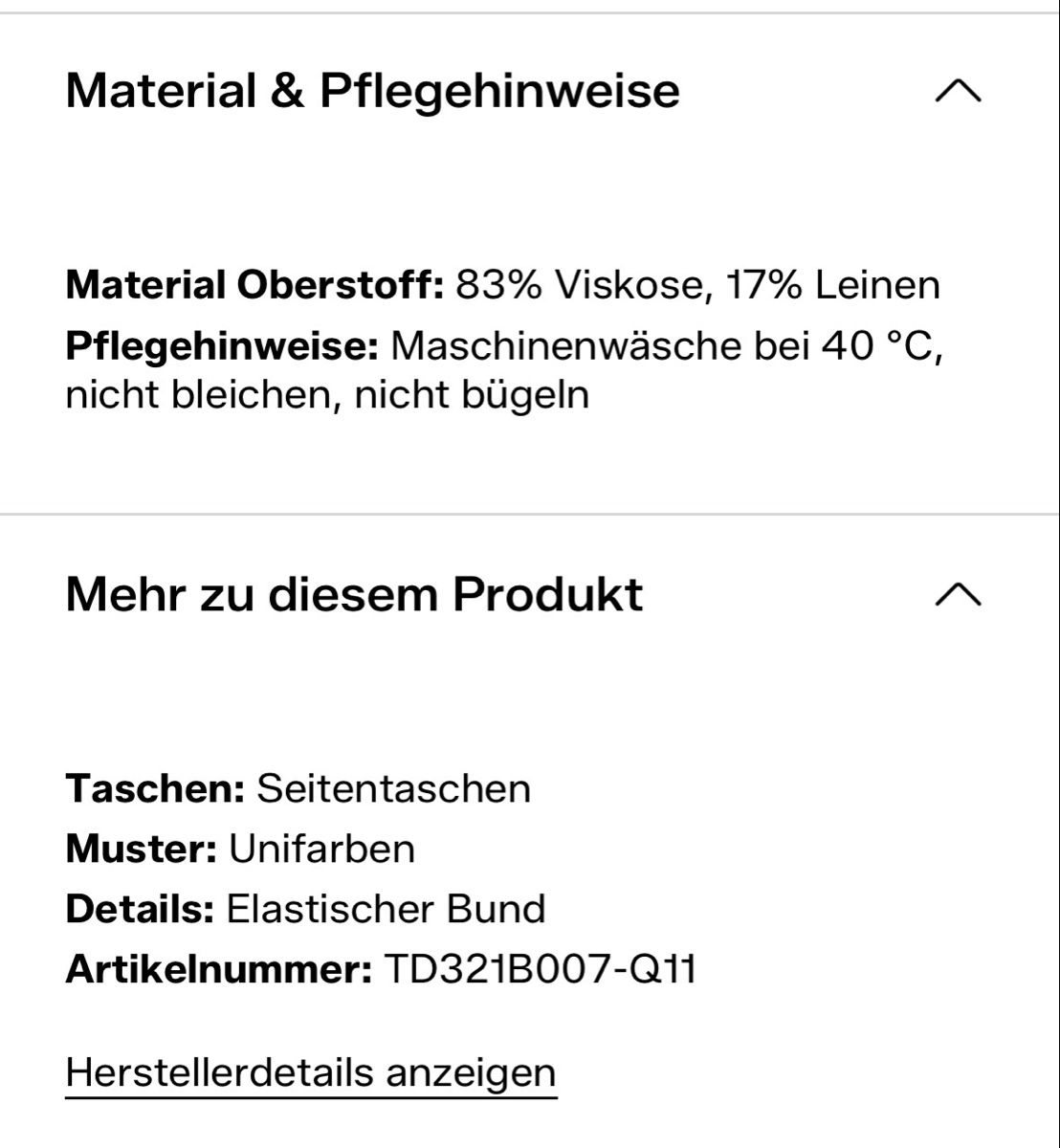Click the Artikelnummer bold label
This screenshot has width=1060, height=1148.
point(219,969)
